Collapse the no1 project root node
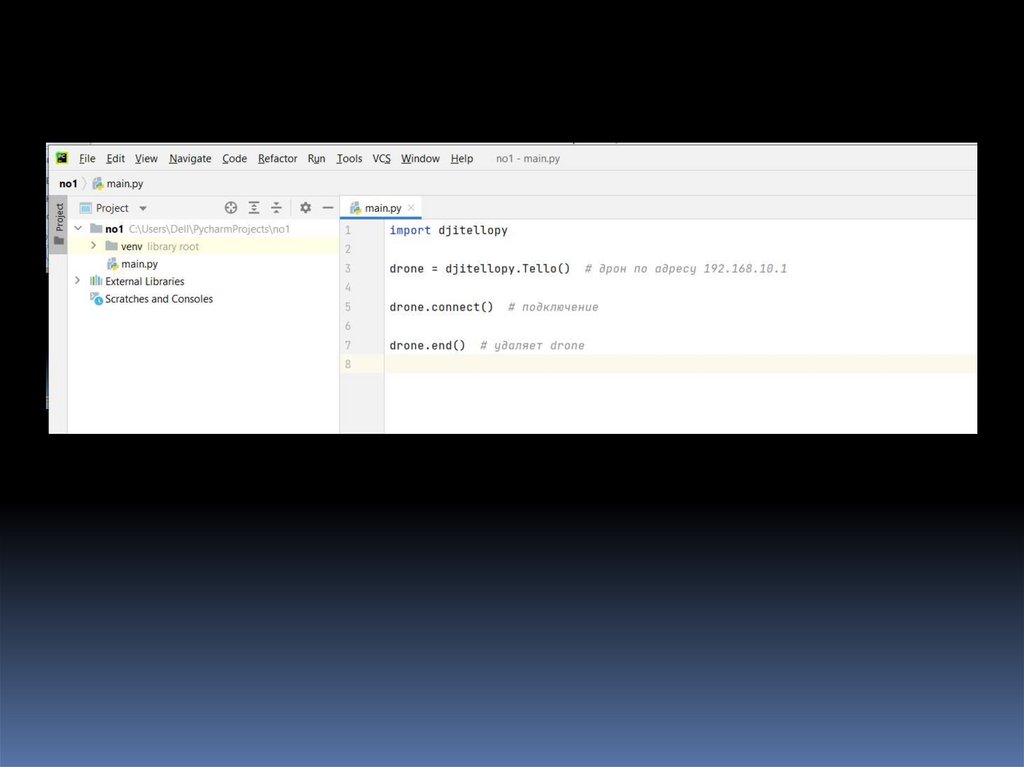 78,228
